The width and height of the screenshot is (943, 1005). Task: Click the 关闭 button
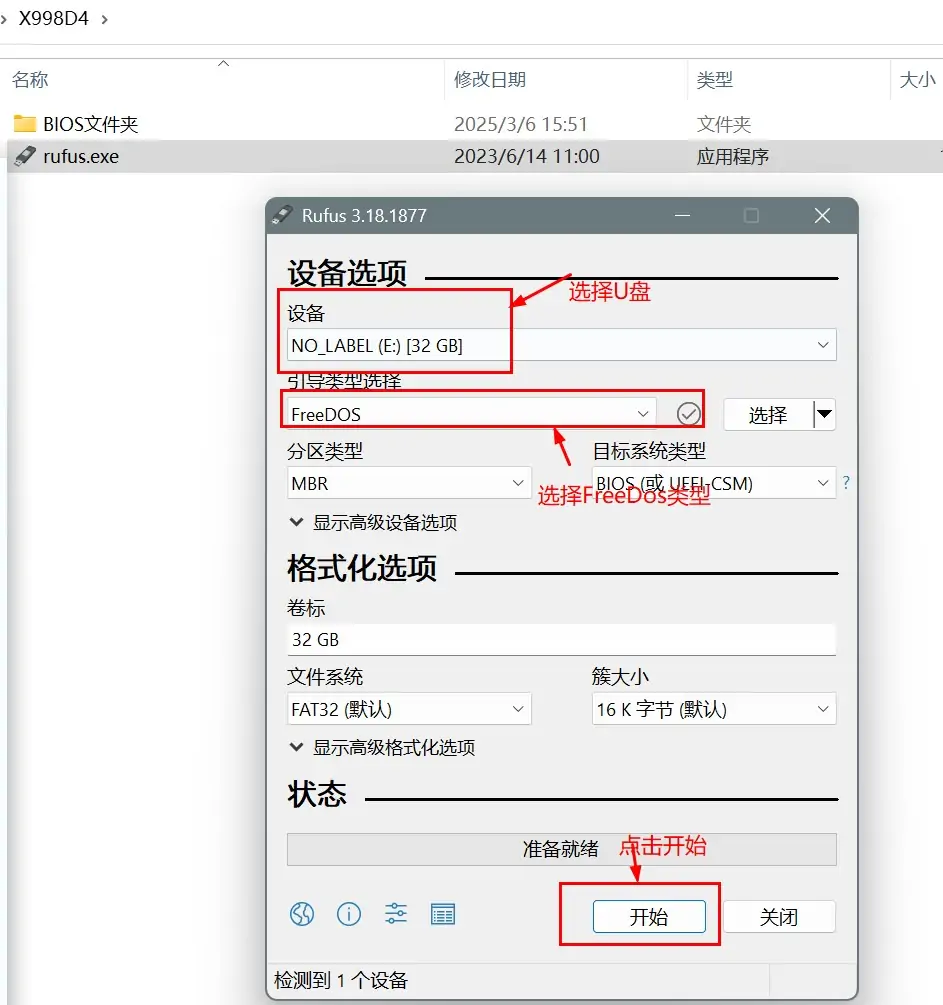[x=779, y=917]
